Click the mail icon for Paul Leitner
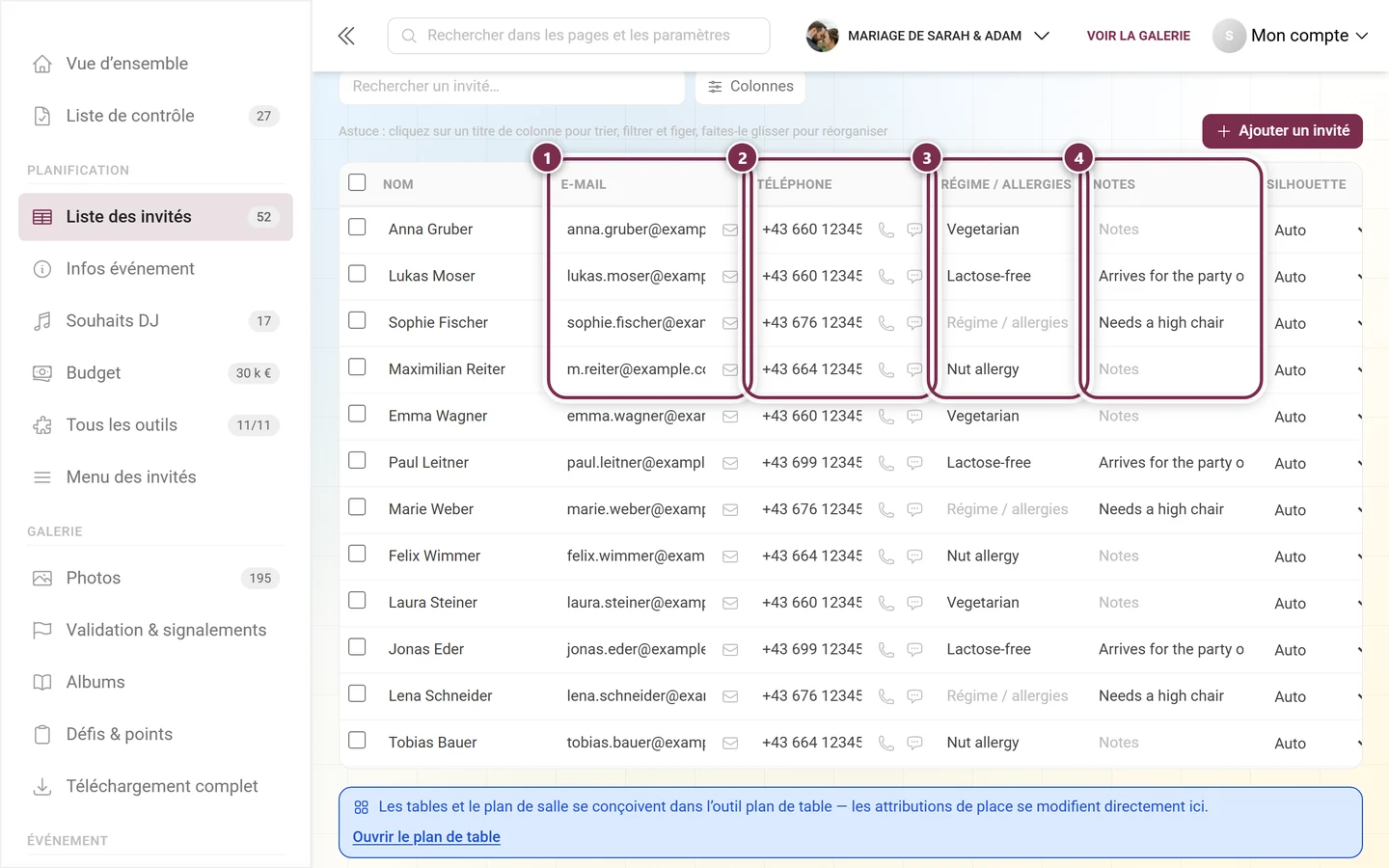This screenshot has width=1389, height=868. pyautogui.click(x=730, y=463)
